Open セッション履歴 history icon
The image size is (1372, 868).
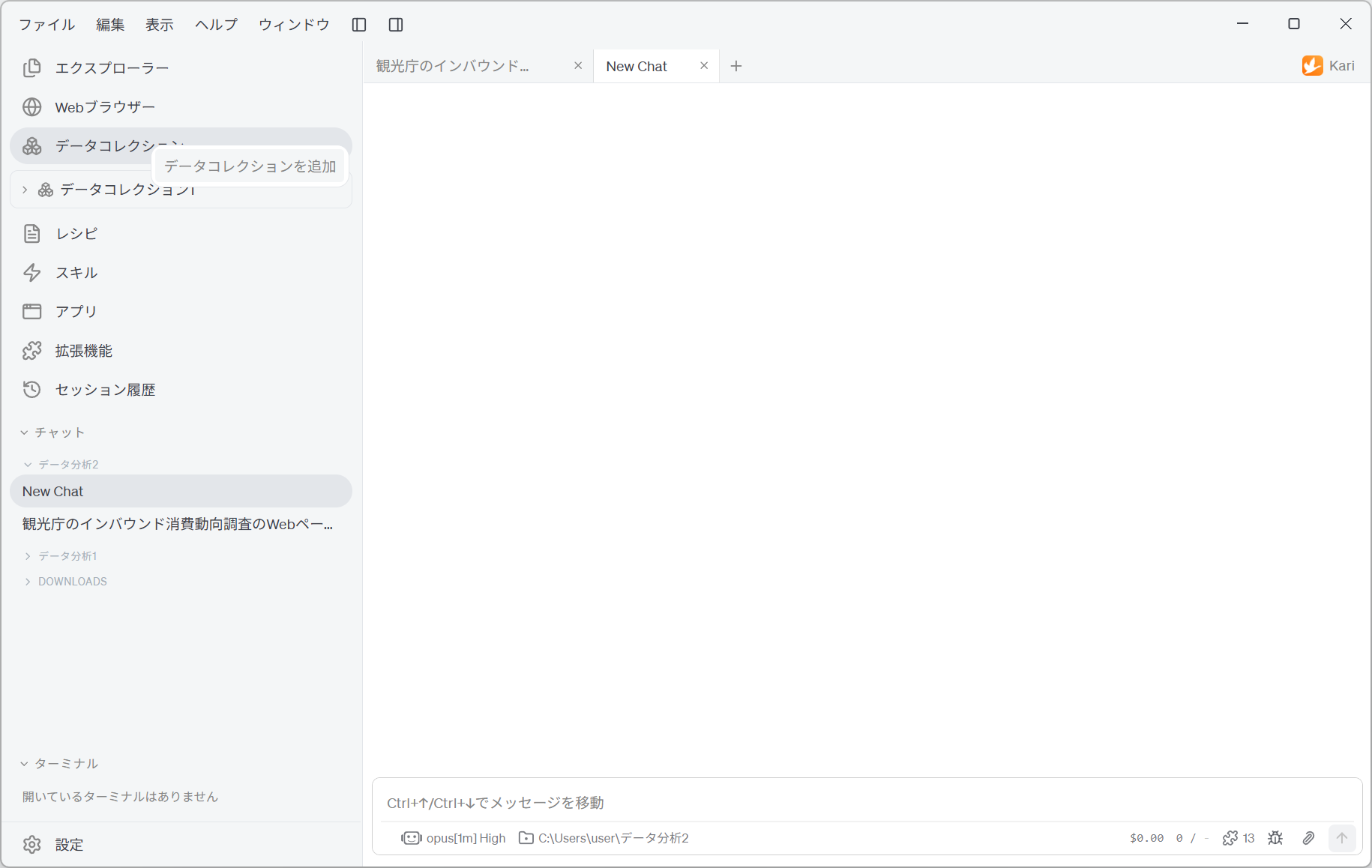[32, 390]
